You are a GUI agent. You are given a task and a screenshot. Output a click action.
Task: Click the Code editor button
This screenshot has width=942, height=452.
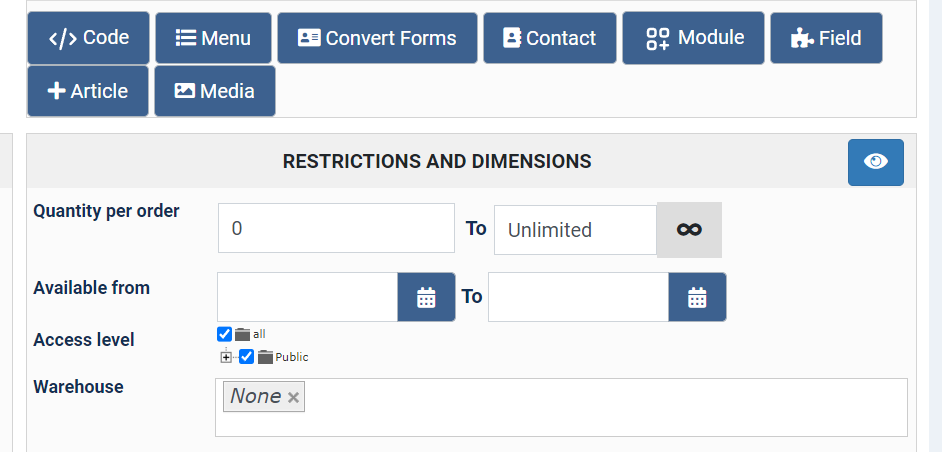click(88, 38)
